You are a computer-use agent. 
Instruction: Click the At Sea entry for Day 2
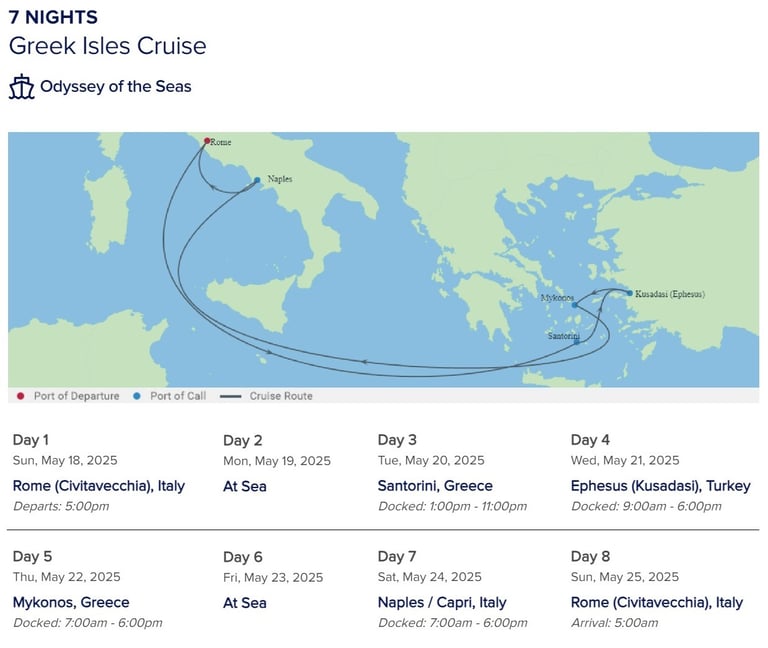[x=244, y=486]
